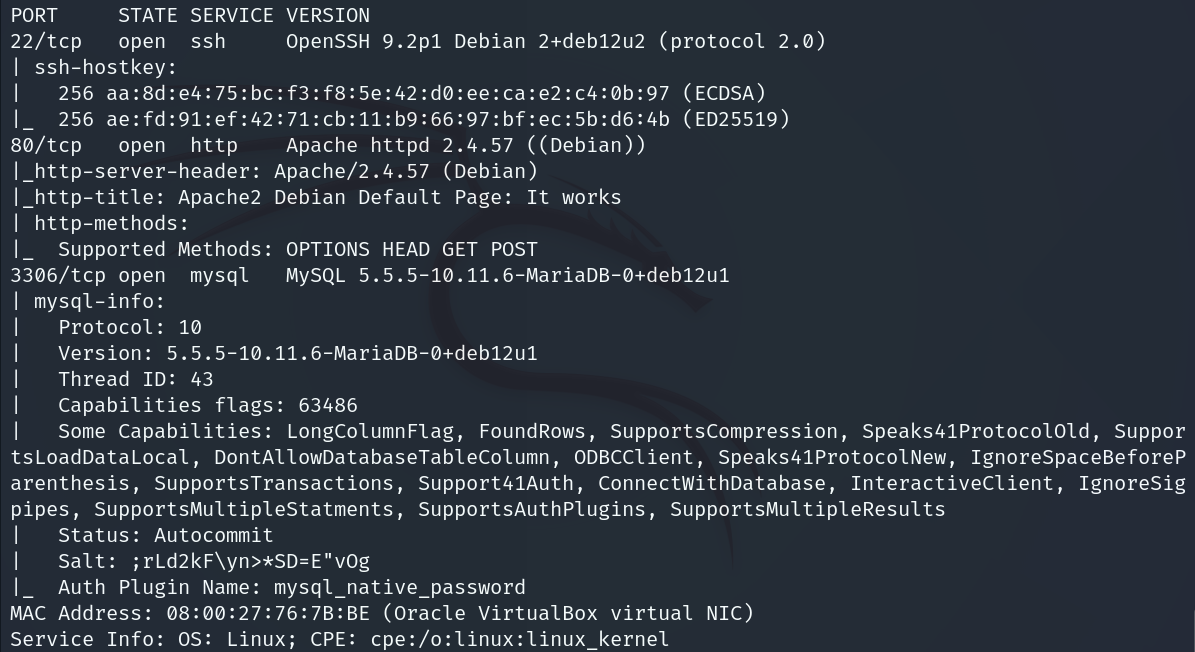Click the Supported Methods OPTIONS HEAD GET POST line

coord(297,250)
